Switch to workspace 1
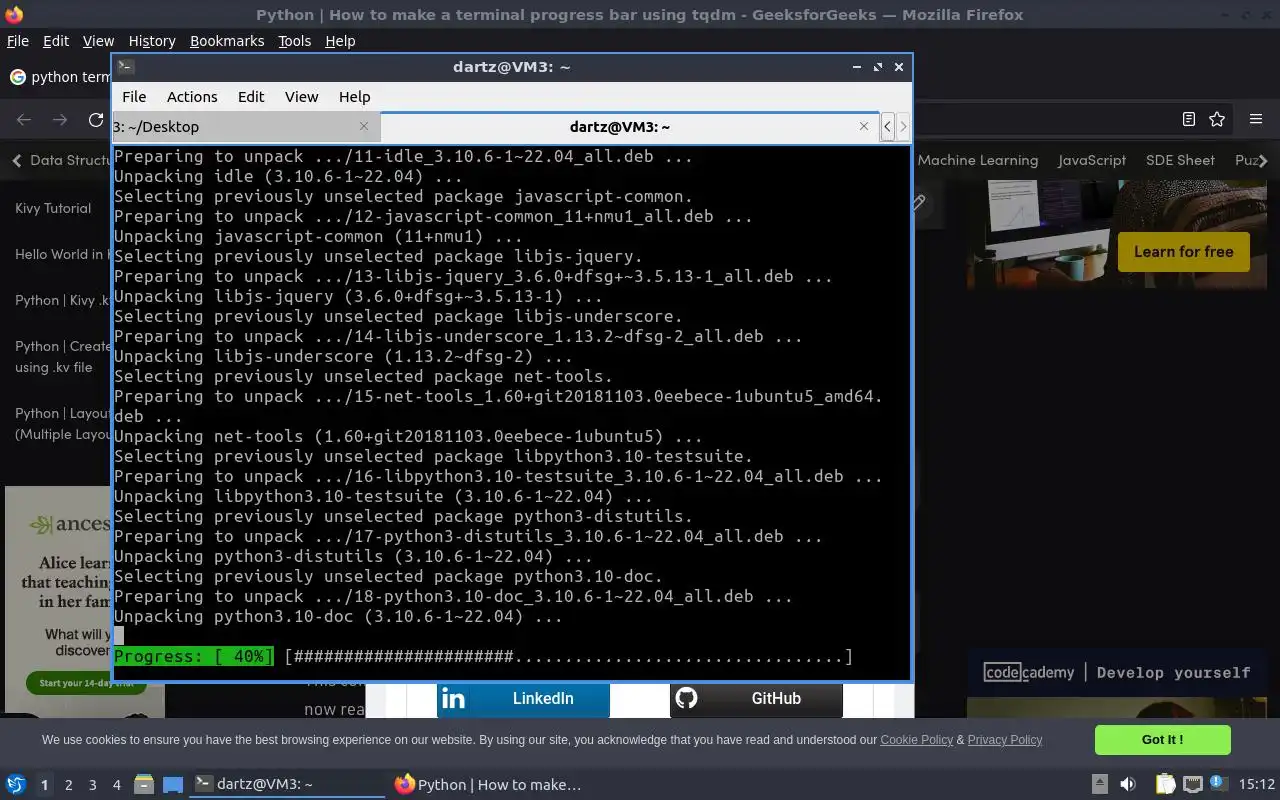Image resolution: width=1280 pixels, height=800 pixels. (44, 785)
